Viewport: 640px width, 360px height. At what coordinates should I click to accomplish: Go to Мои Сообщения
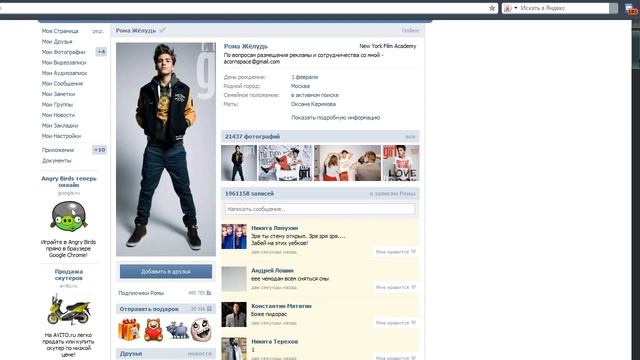[62, 83]
